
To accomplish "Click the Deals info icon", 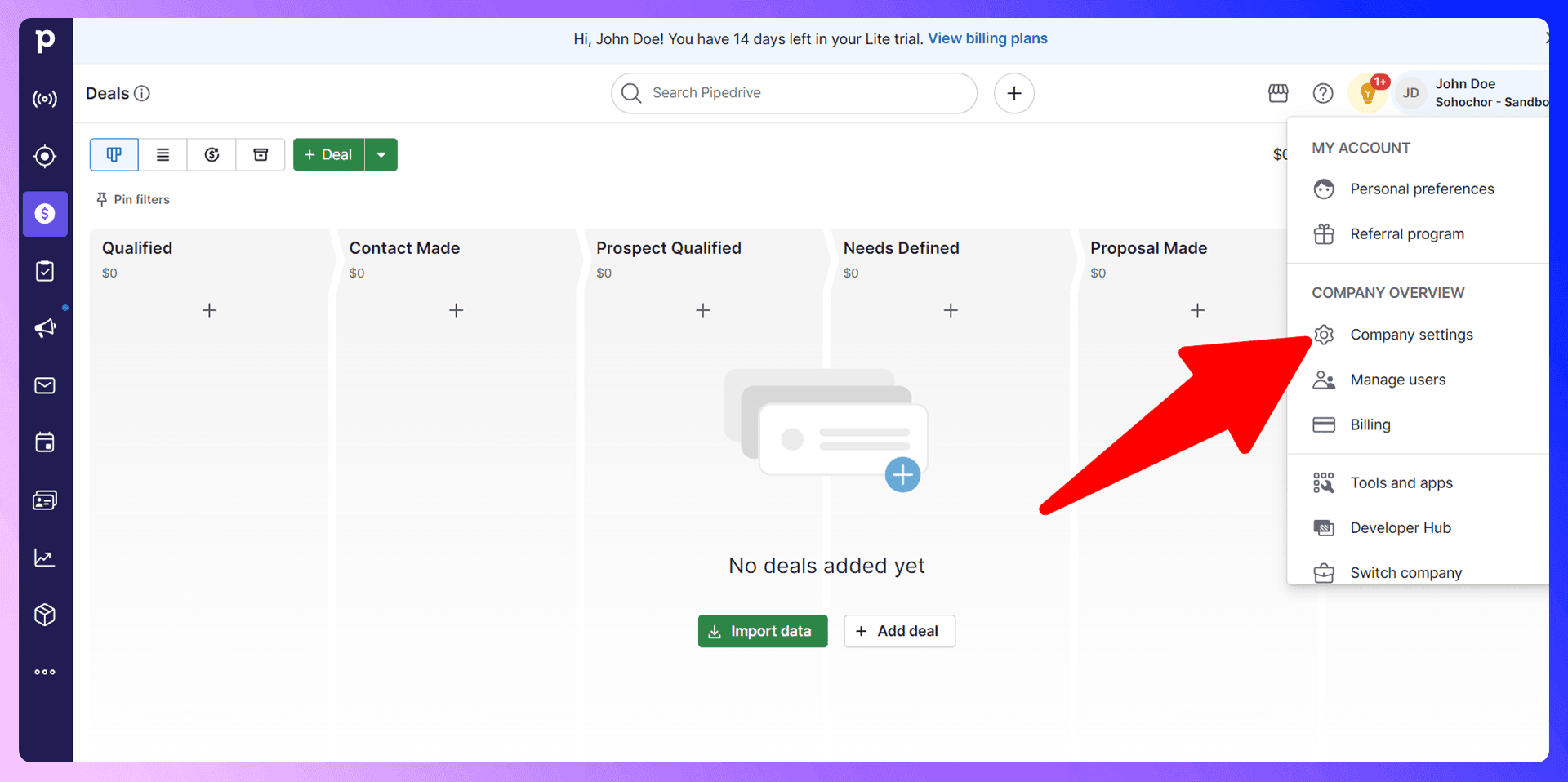I will pos(142,93).
